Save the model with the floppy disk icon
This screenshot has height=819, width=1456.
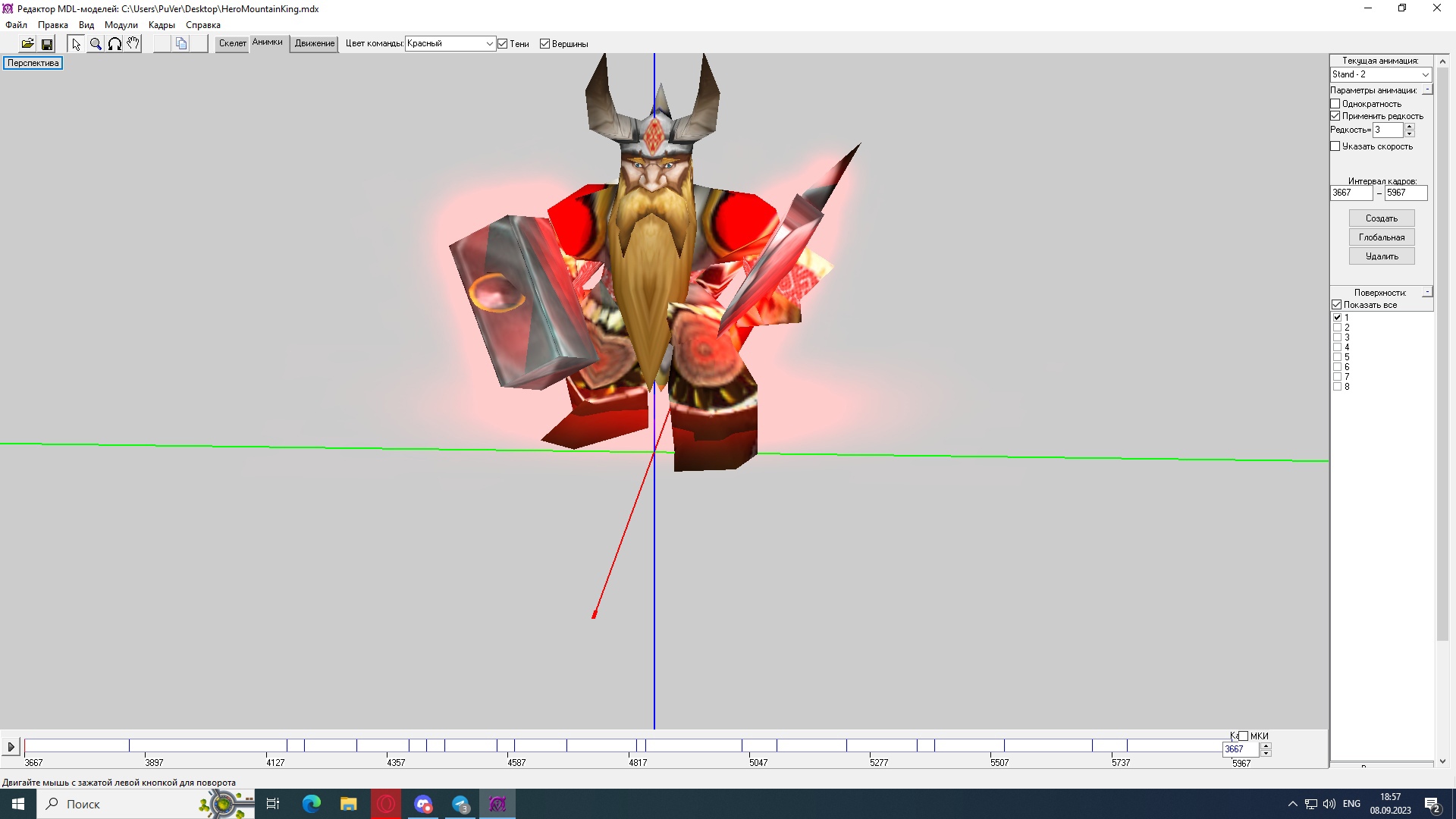(x=47, y=44)
